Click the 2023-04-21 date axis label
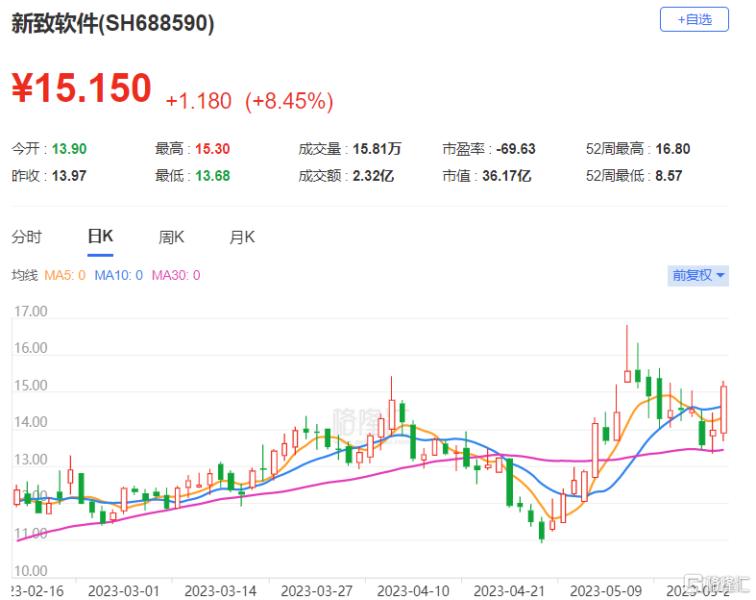756x600 pixels. coord(509,590)
